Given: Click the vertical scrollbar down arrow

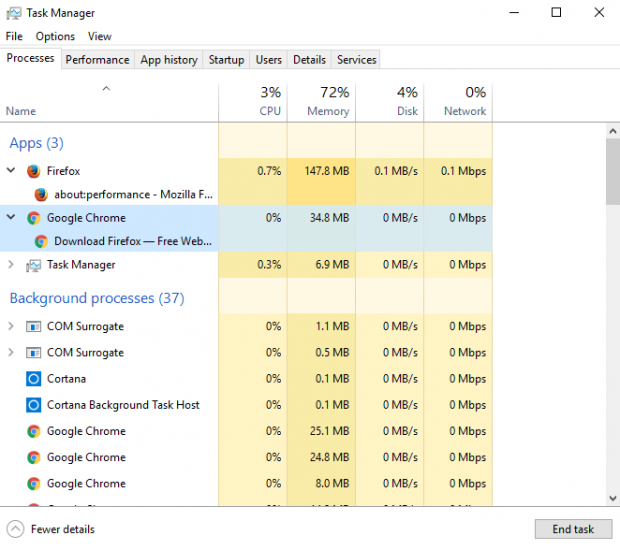Looking at the screenshot, I should tap(612, 498).
